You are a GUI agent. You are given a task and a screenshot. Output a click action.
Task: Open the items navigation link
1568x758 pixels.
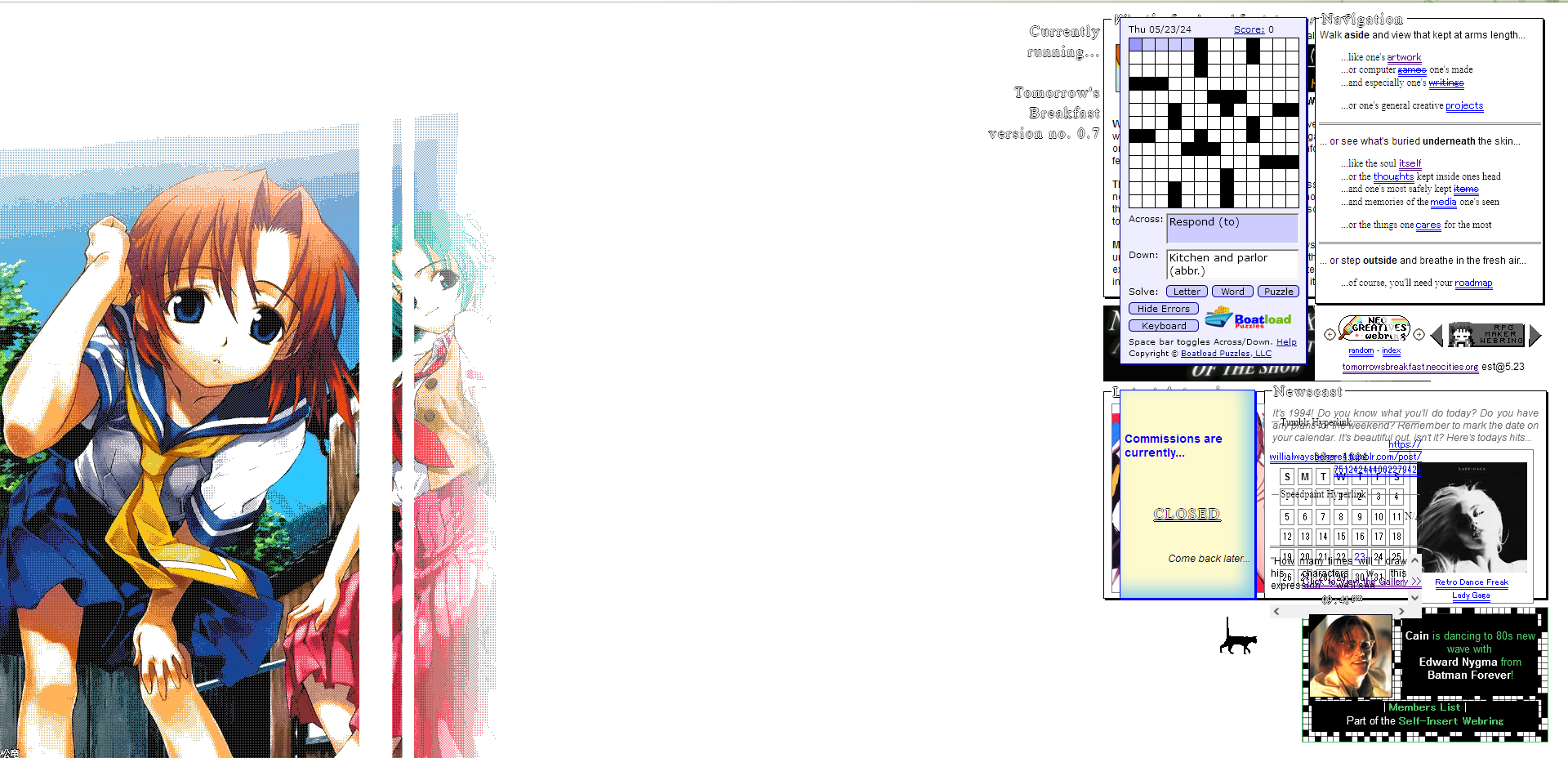(1466, 189)
